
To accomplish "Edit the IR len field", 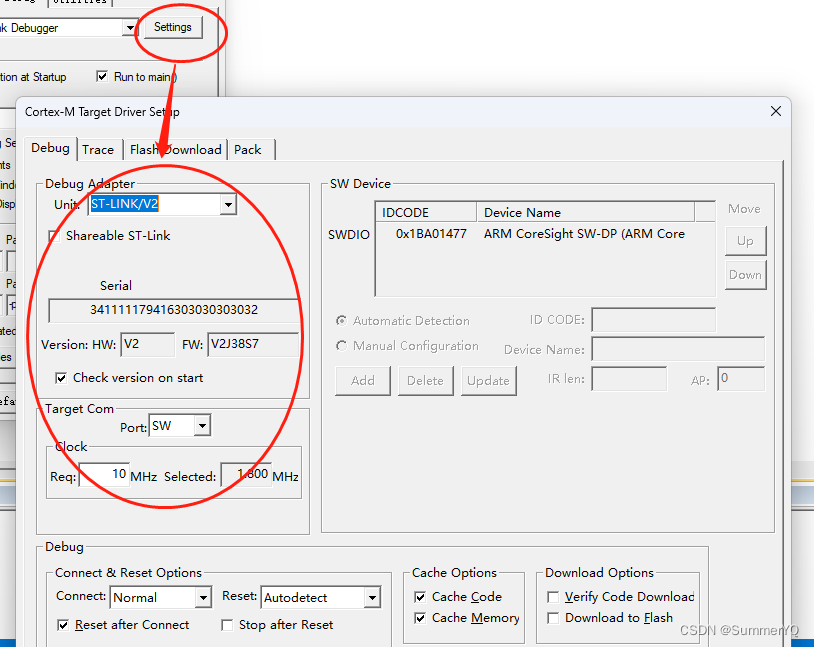I will pos(629,379).
